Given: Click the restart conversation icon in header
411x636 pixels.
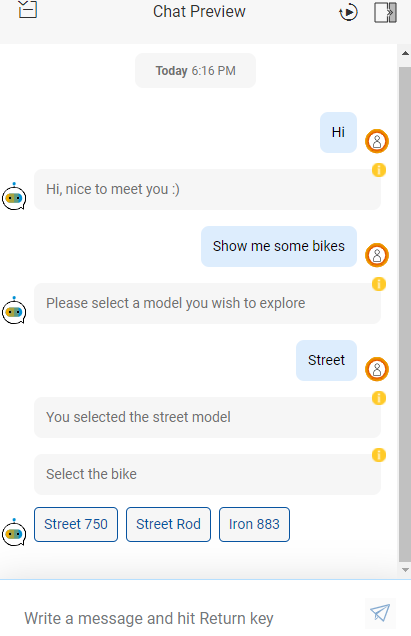Looking at the screenshot, I should tap(348, 12).
